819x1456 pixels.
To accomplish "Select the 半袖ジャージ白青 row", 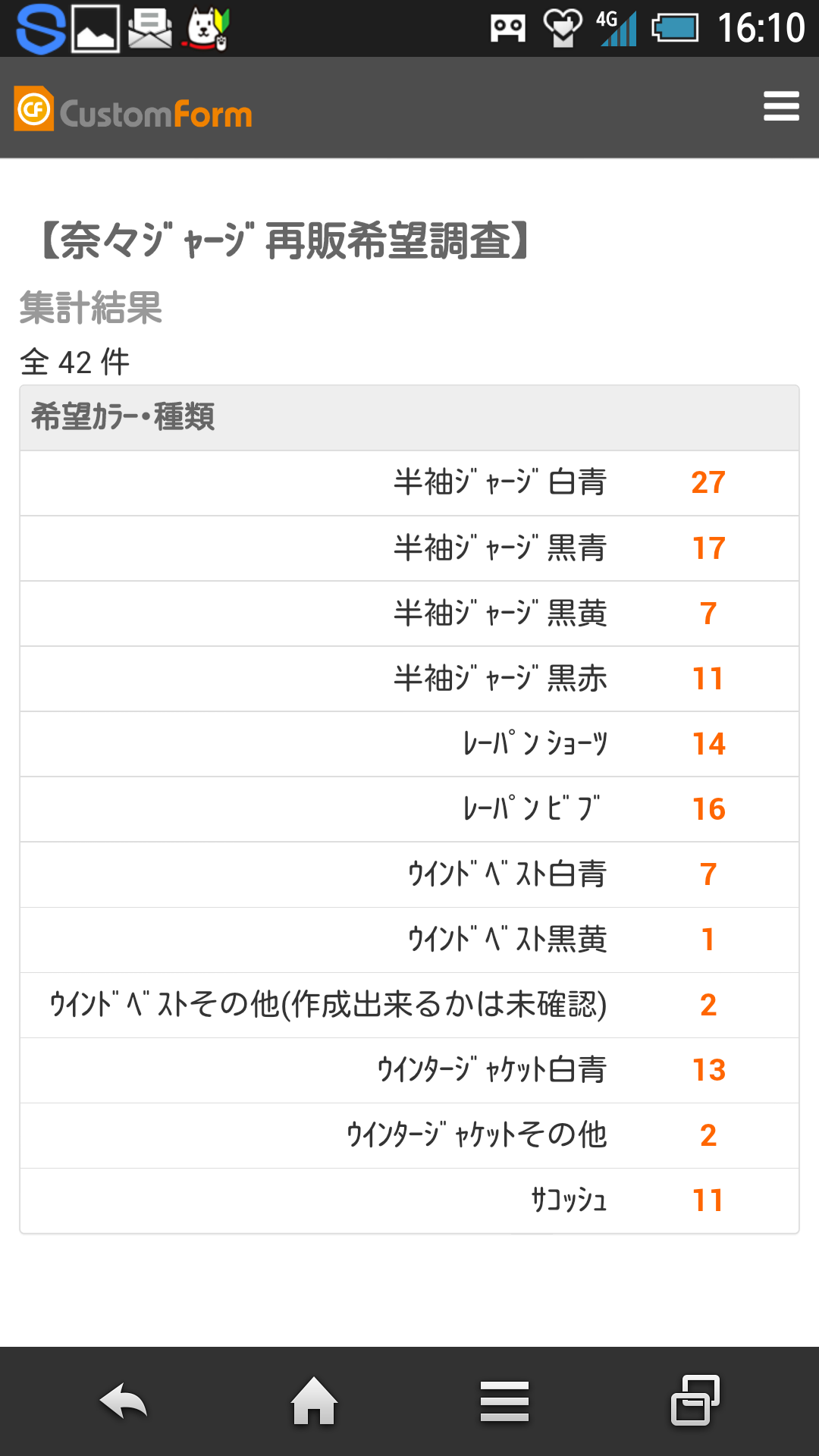I will [409, 483].
